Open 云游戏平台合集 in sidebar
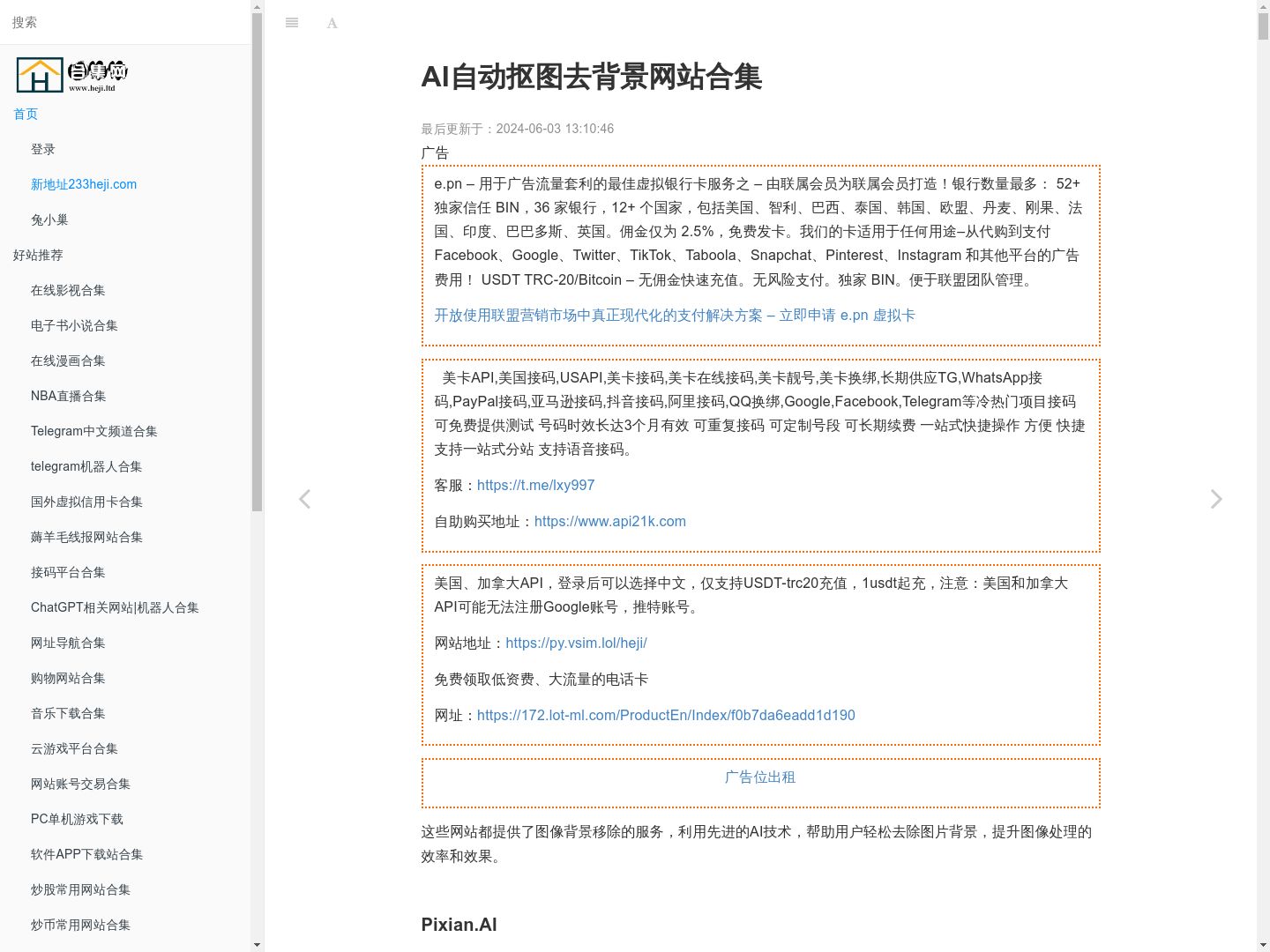The image size is (1270, 952). 74,748
